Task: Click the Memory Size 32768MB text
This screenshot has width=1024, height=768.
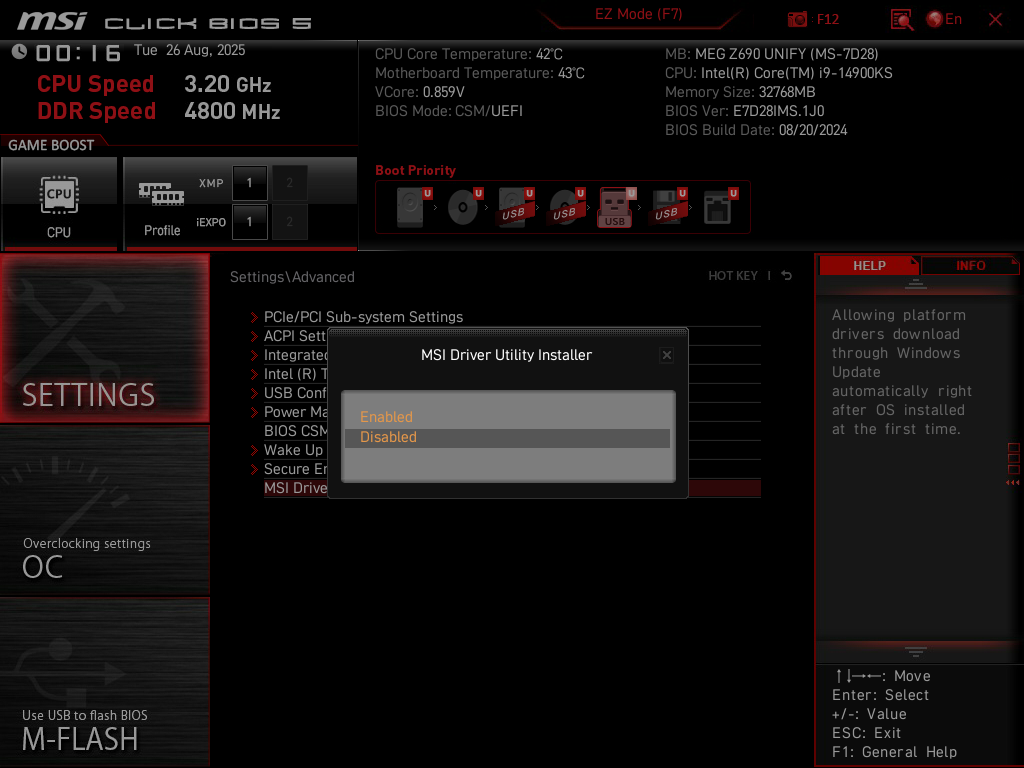Action: tap(740, 92)
